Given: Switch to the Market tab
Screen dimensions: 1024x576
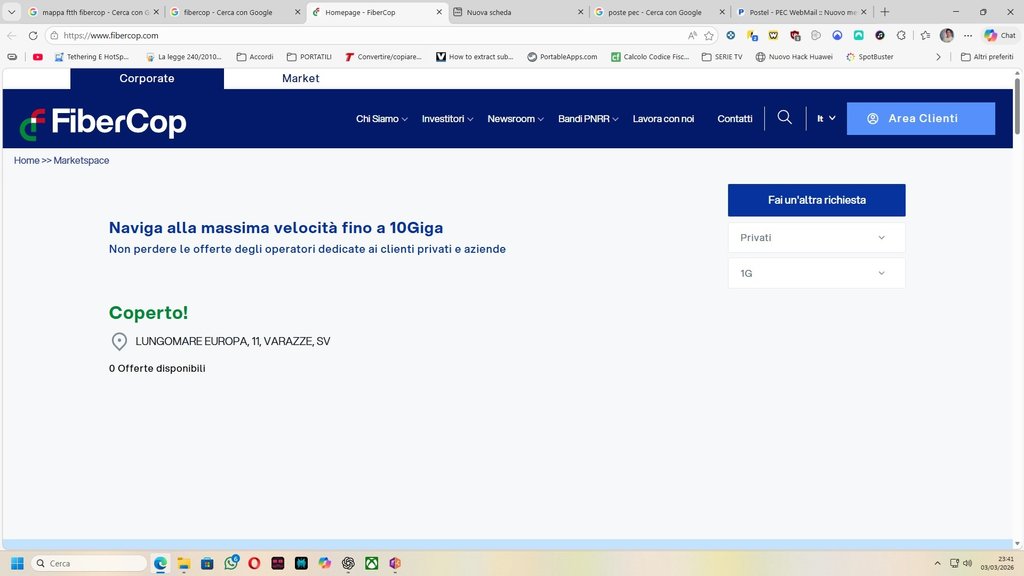Looking at the screenshot, I should 300,78.
